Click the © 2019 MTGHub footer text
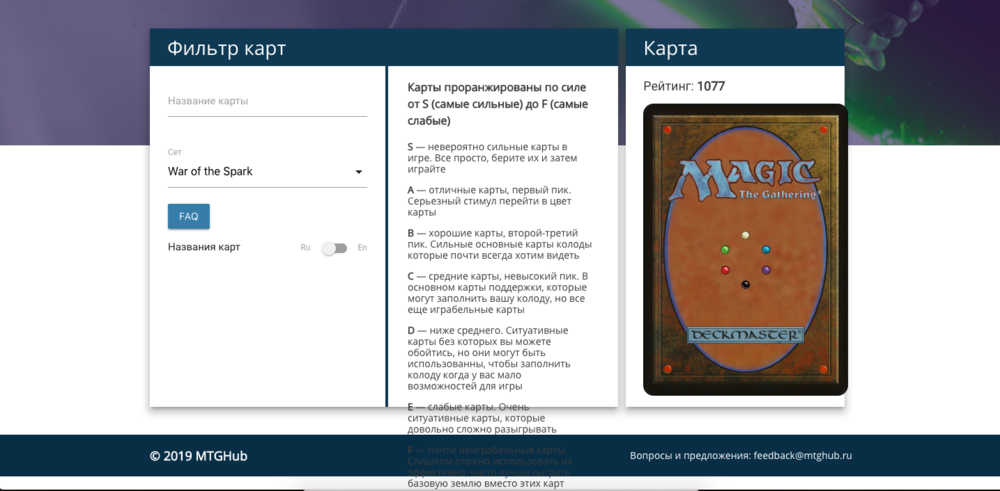This screenshot has width=1000, height=491. click(x=198, y=456)
